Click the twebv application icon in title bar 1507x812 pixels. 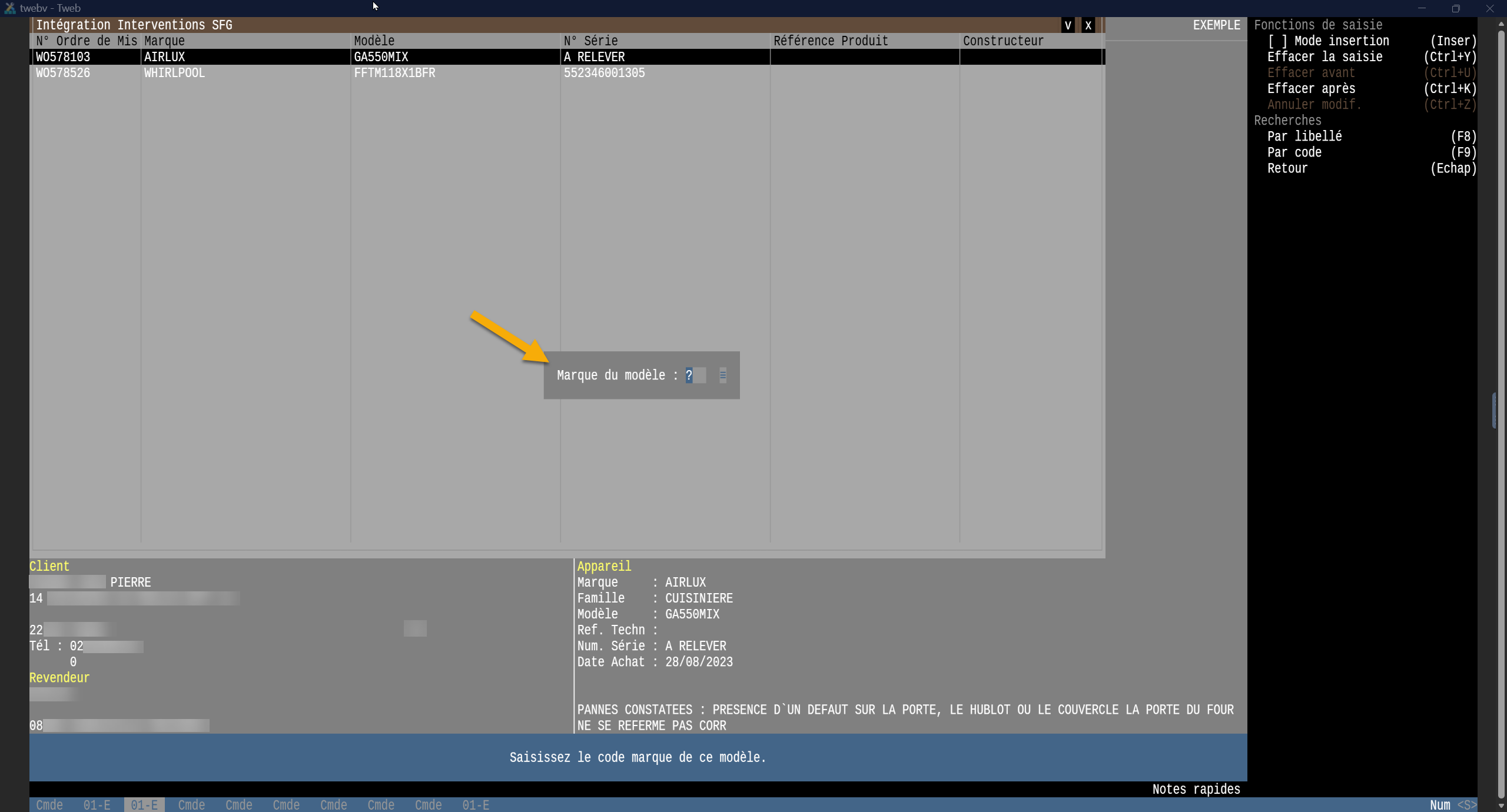coord(9,8)
